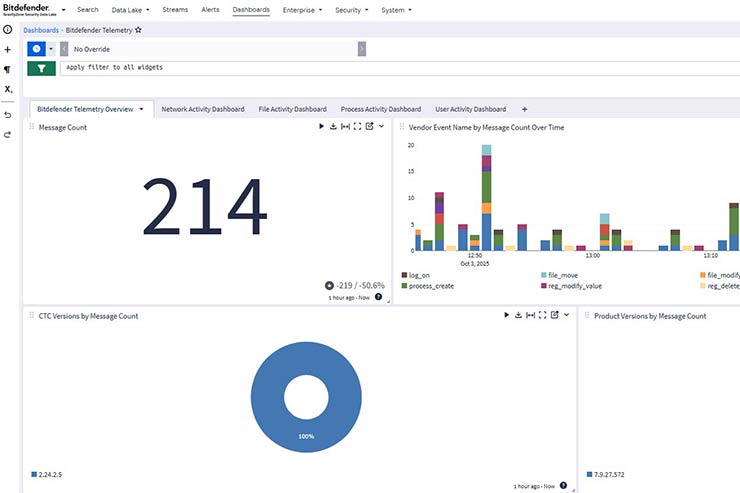Fit width icon on CTC Versions widget

point(530,315)
